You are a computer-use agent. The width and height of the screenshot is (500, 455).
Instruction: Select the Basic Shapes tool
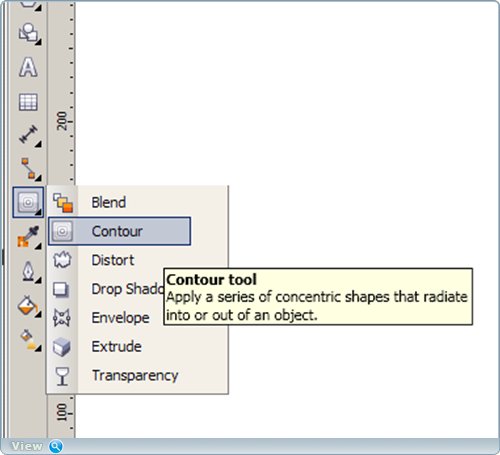pos(28,33)
